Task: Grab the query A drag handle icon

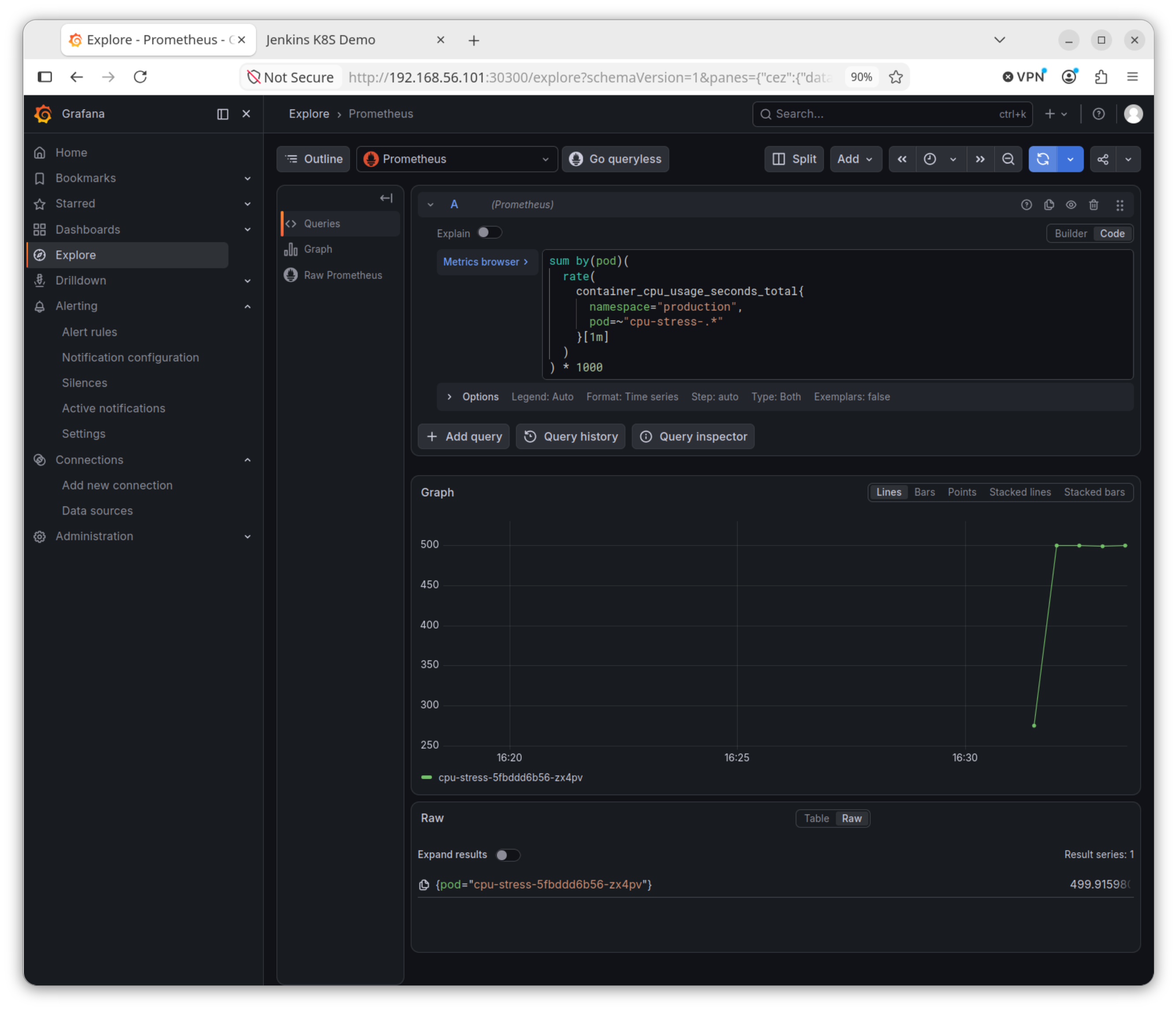Action: tap(1120, 205)
